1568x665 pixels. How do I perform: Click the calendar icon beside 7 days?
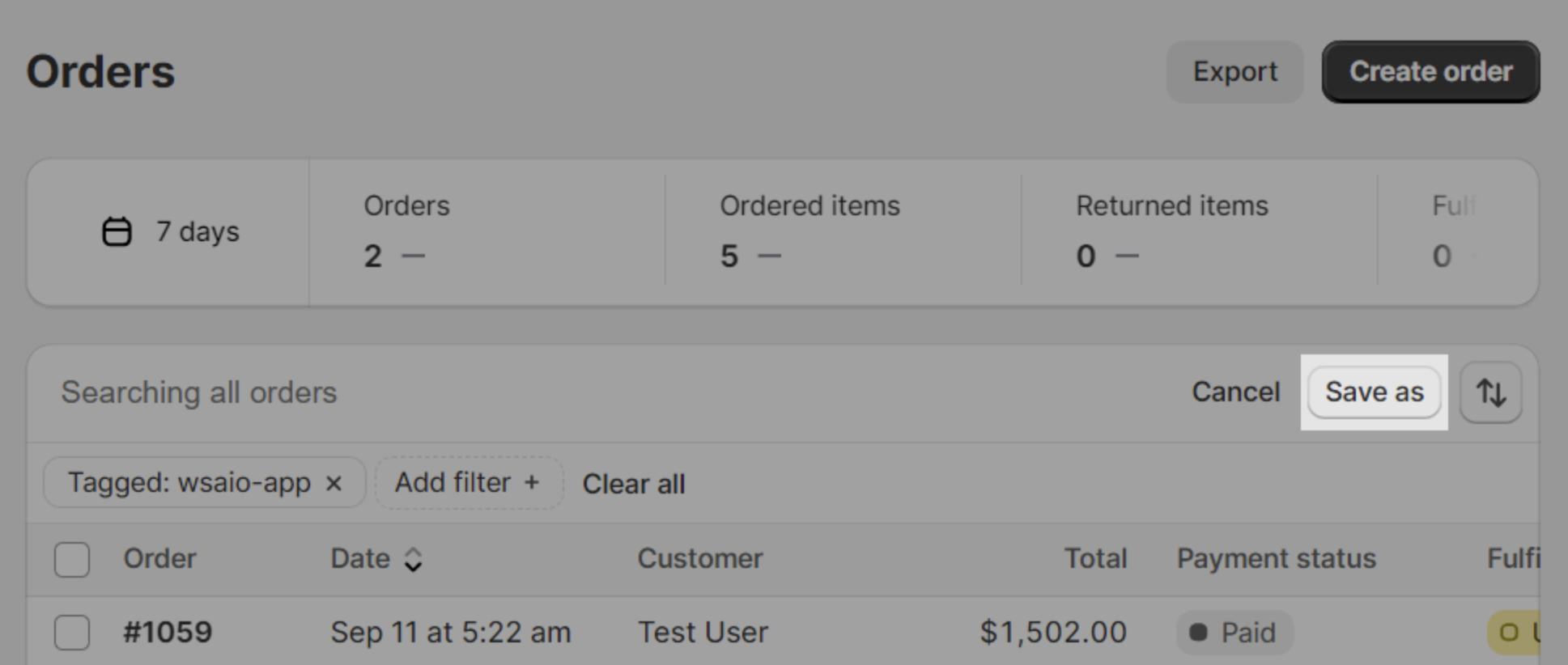117,231
